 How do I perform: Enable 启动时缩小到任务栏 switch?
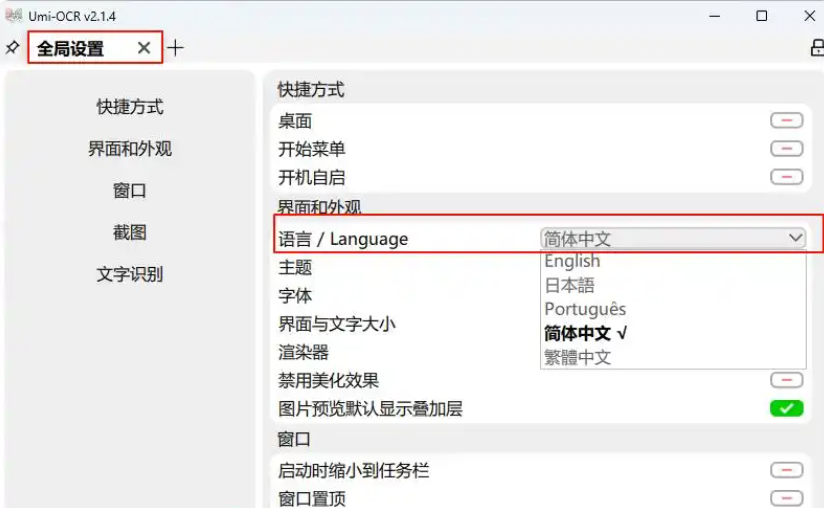tap(787, 470)
